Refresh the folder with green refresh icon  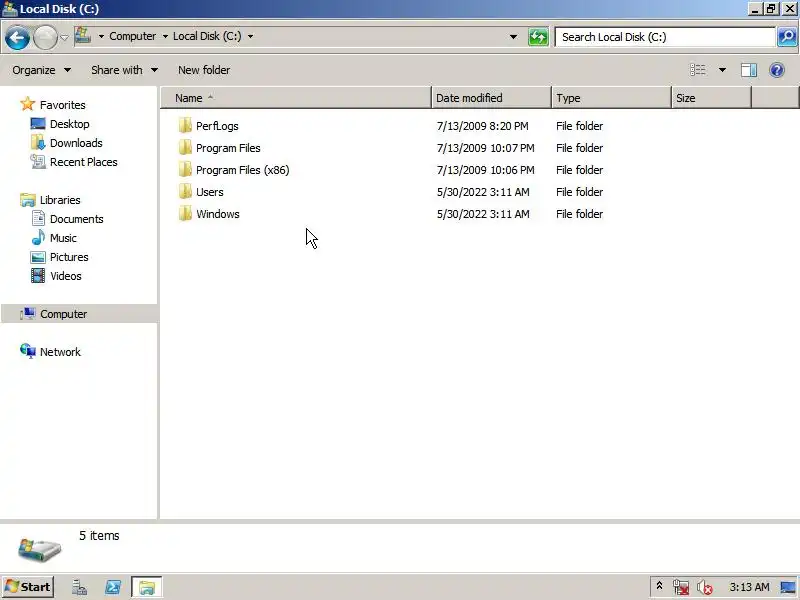[x=538, y=37]
